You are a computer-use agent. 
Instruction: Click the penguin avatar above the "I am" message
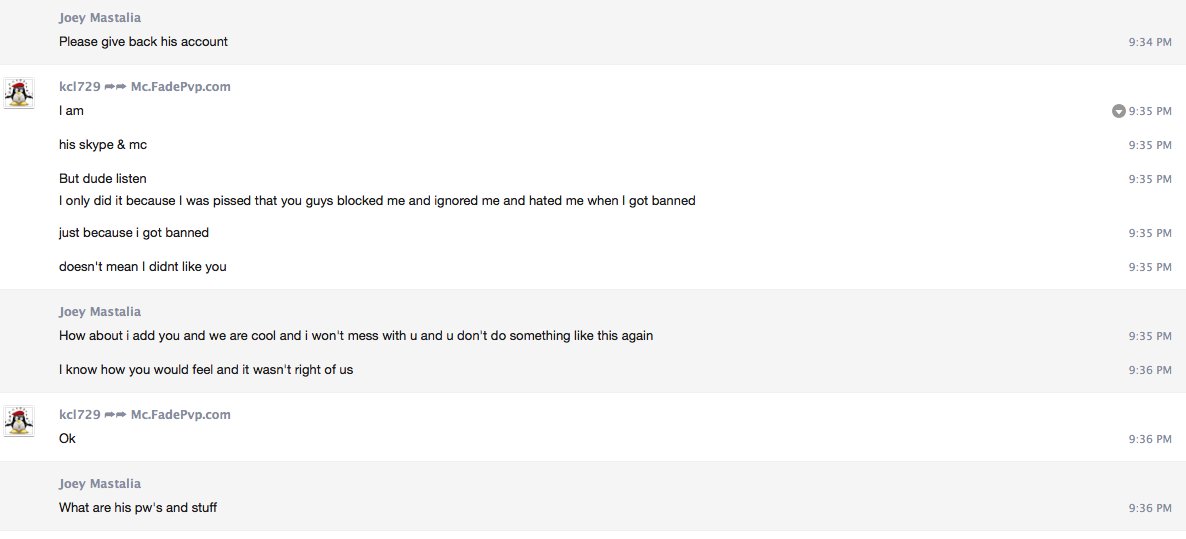click(19, 93)
